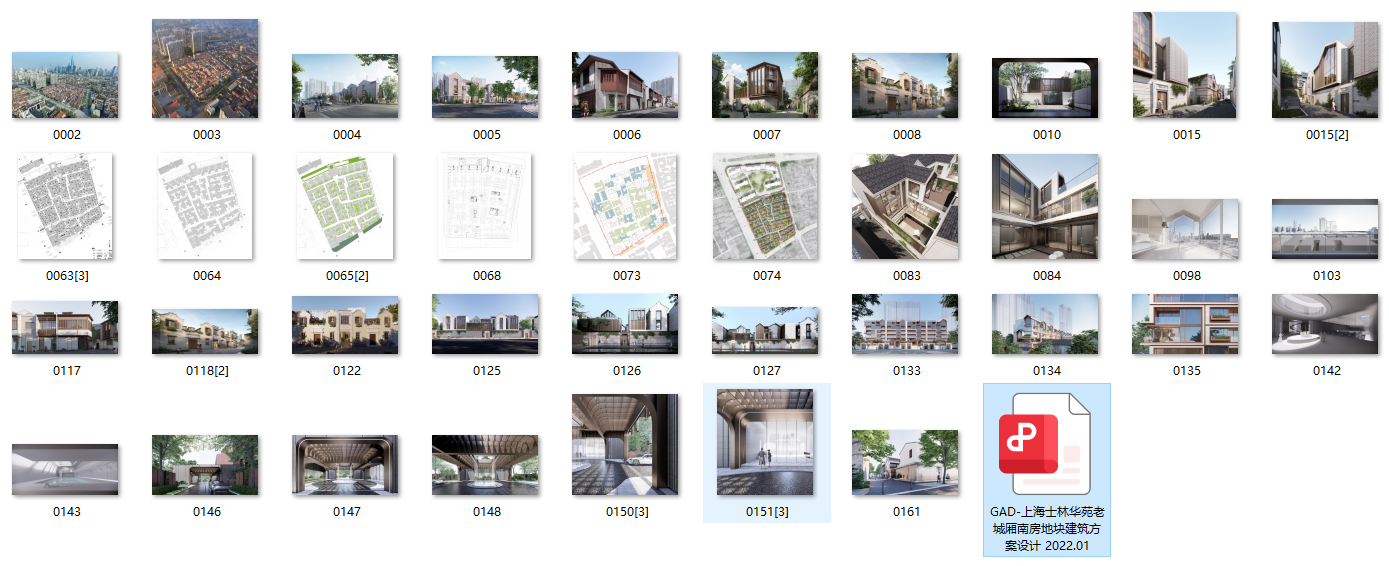Open facade render thumbnail 0122
The width and height of the screenshot is (1389, 566).
[345, 325]
